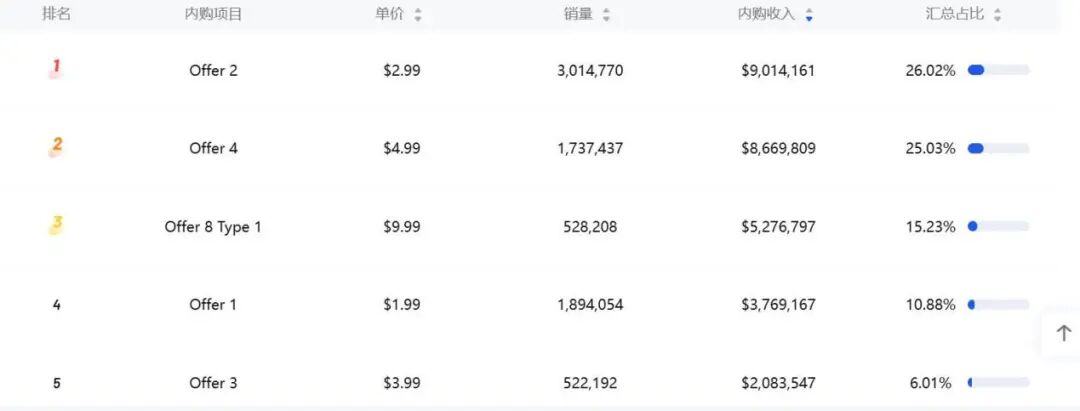
Task: Open the Offer 2 item row
Action: (213, 71)
